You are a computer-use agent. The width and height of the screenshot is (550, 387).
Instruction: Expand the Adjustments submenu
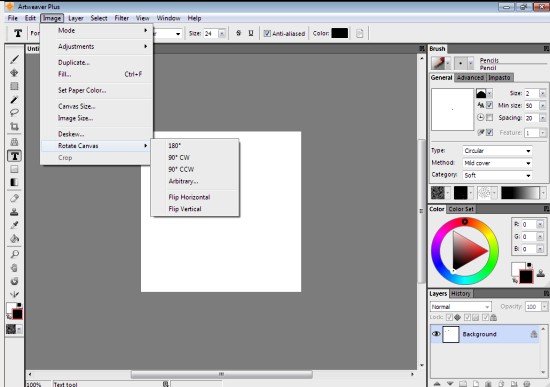[x=96, y=46]
